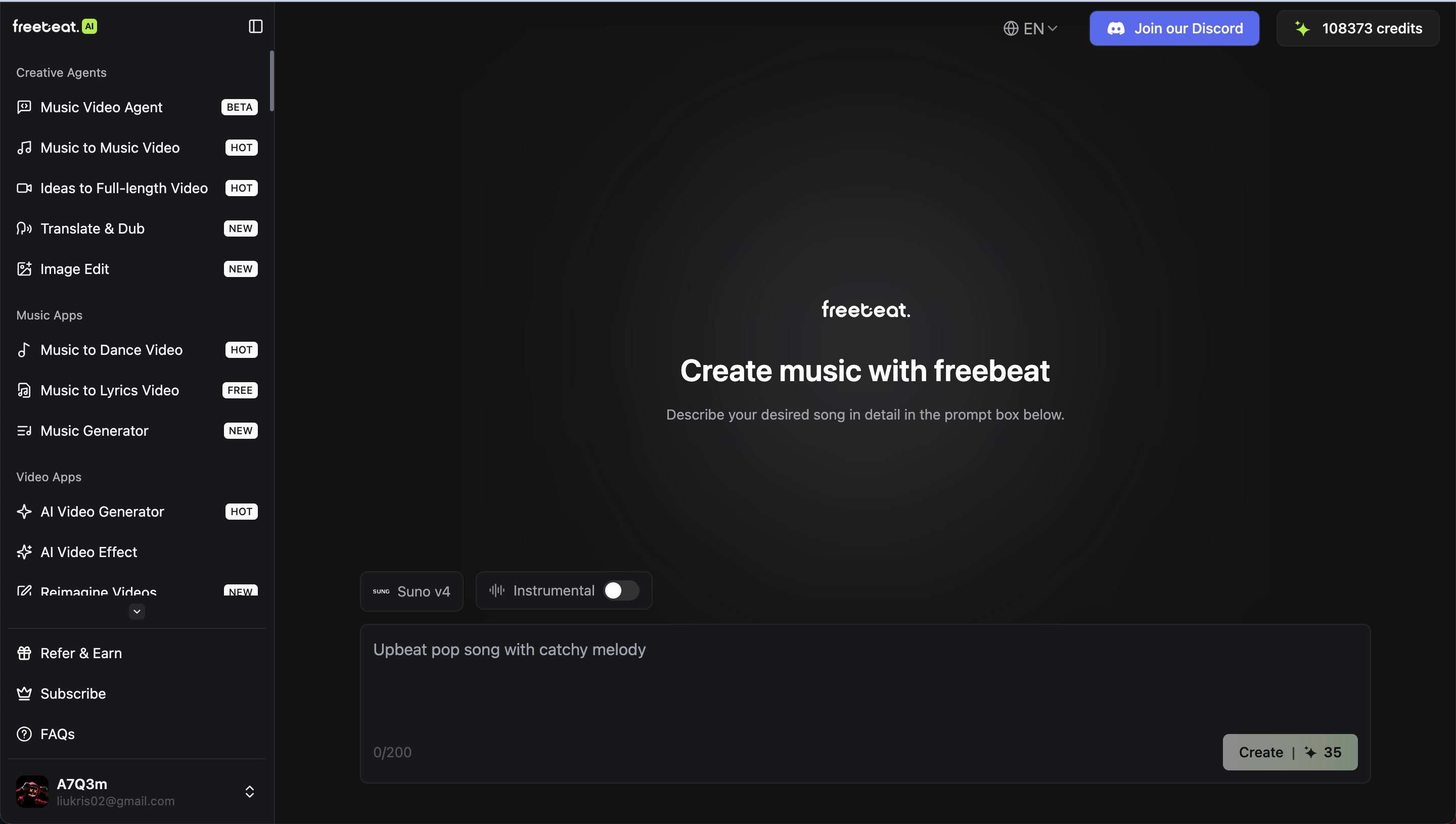This screenshot has width=1456, height=824.
Task: Click the Image Edit picture icon
Action: coord(24,269)
